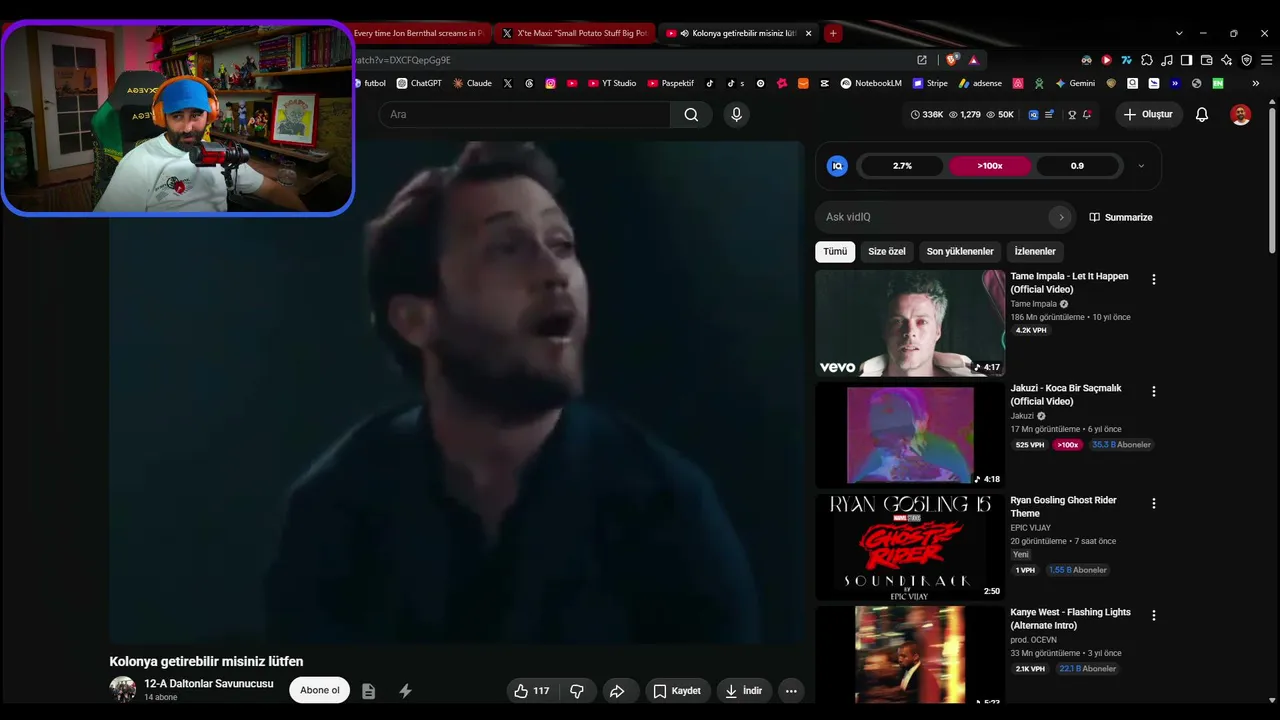Click the Brave Rewards triangle icon
1280x720 pixels.
(x=973, y=60)
